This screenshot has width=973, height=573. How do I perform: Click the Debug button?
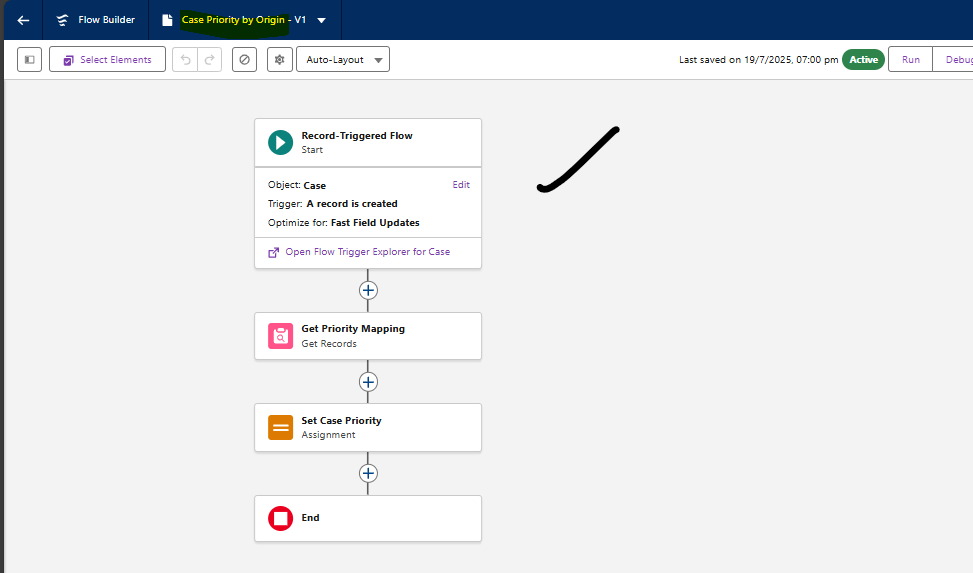click(x=955, y=60)
